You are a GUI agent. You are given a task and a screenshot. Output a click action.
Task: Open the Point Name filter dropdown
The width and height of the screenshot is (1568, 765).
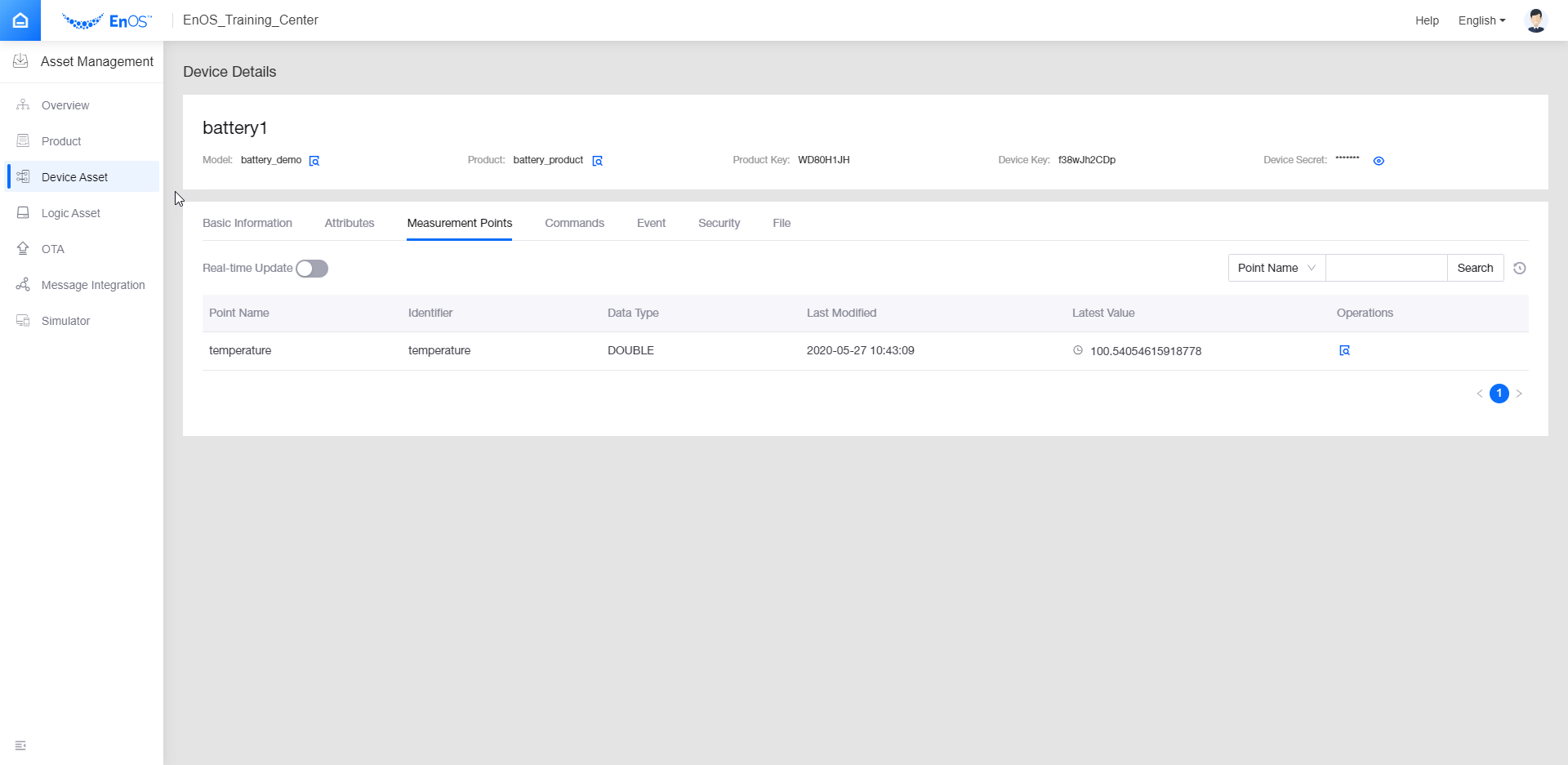coord(1276,268)
